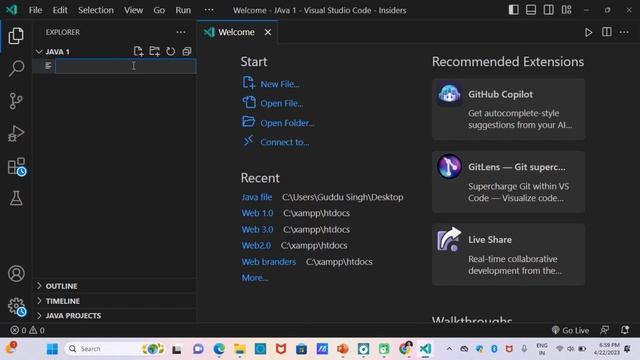Click the More... link under Recent
The width and height of the screenshot is (640, 360).
255,278
